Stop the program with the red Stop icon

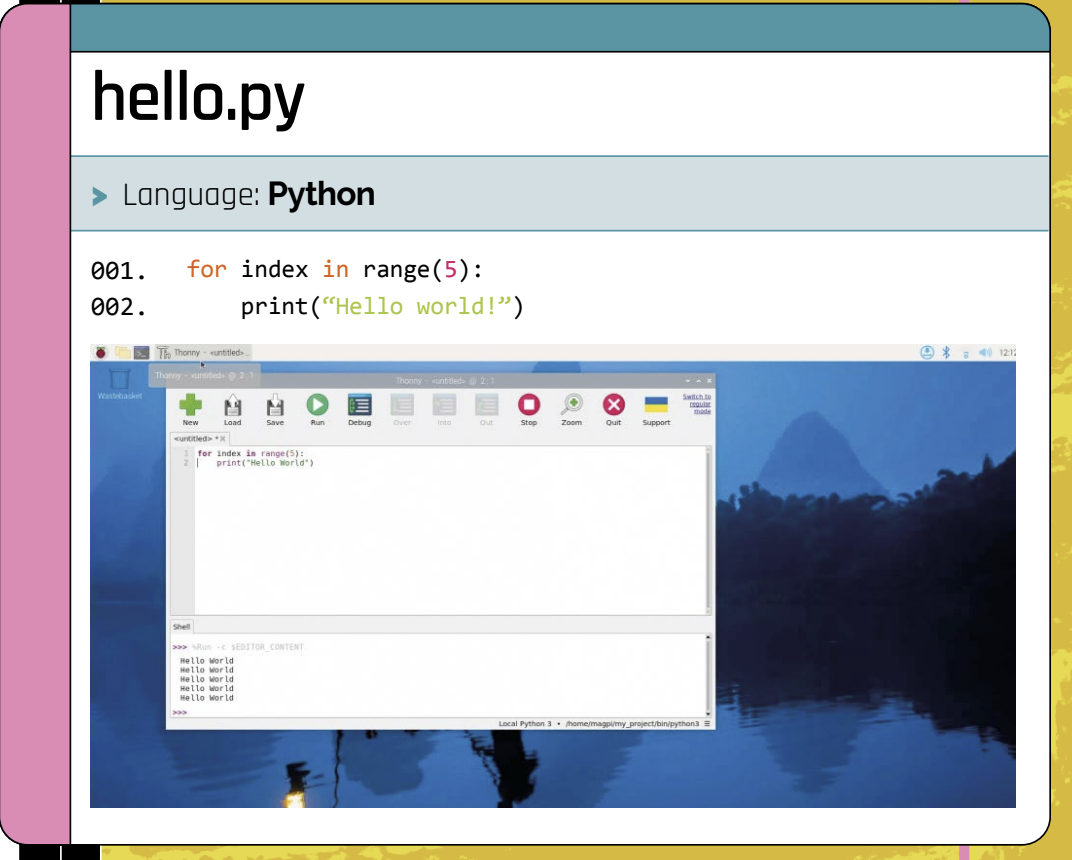pos(529,405)
